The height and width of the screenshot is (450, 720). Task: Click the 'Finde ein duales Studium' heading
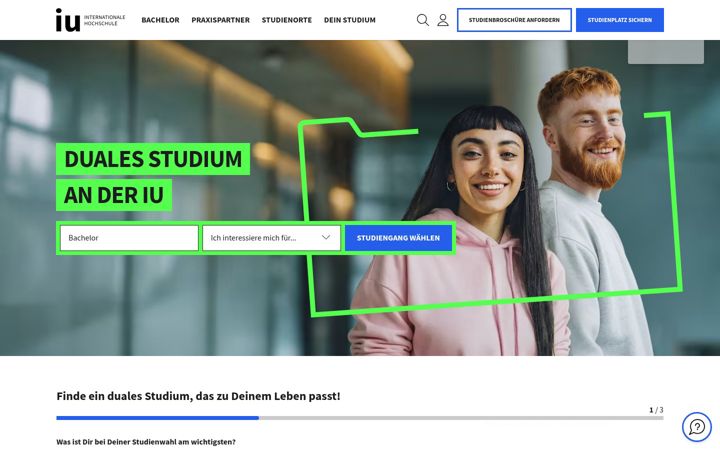(198, 396)
